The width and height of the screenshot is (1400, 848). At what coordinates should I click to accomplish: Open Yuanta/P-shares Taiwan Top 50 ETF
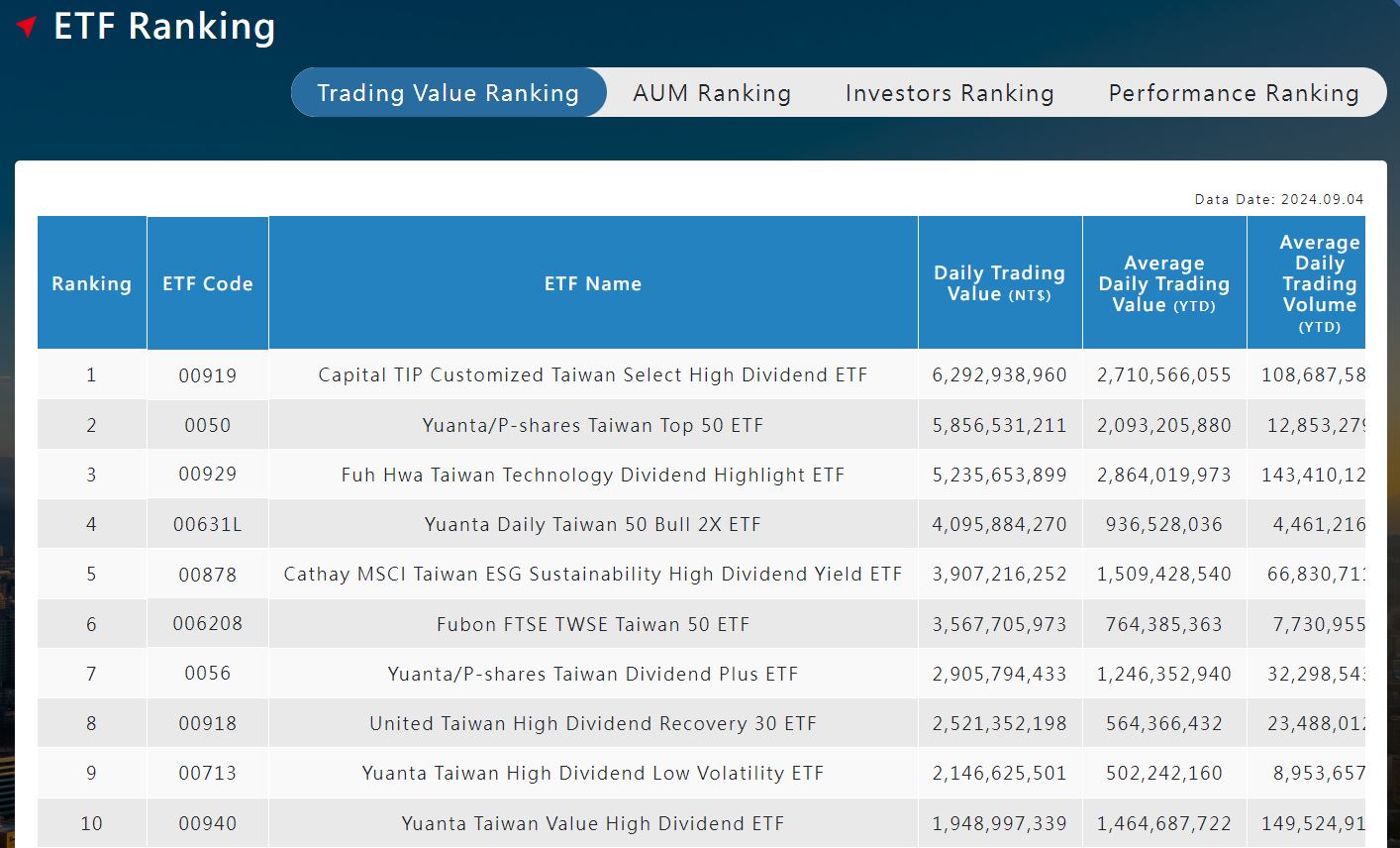coord(592,426)
